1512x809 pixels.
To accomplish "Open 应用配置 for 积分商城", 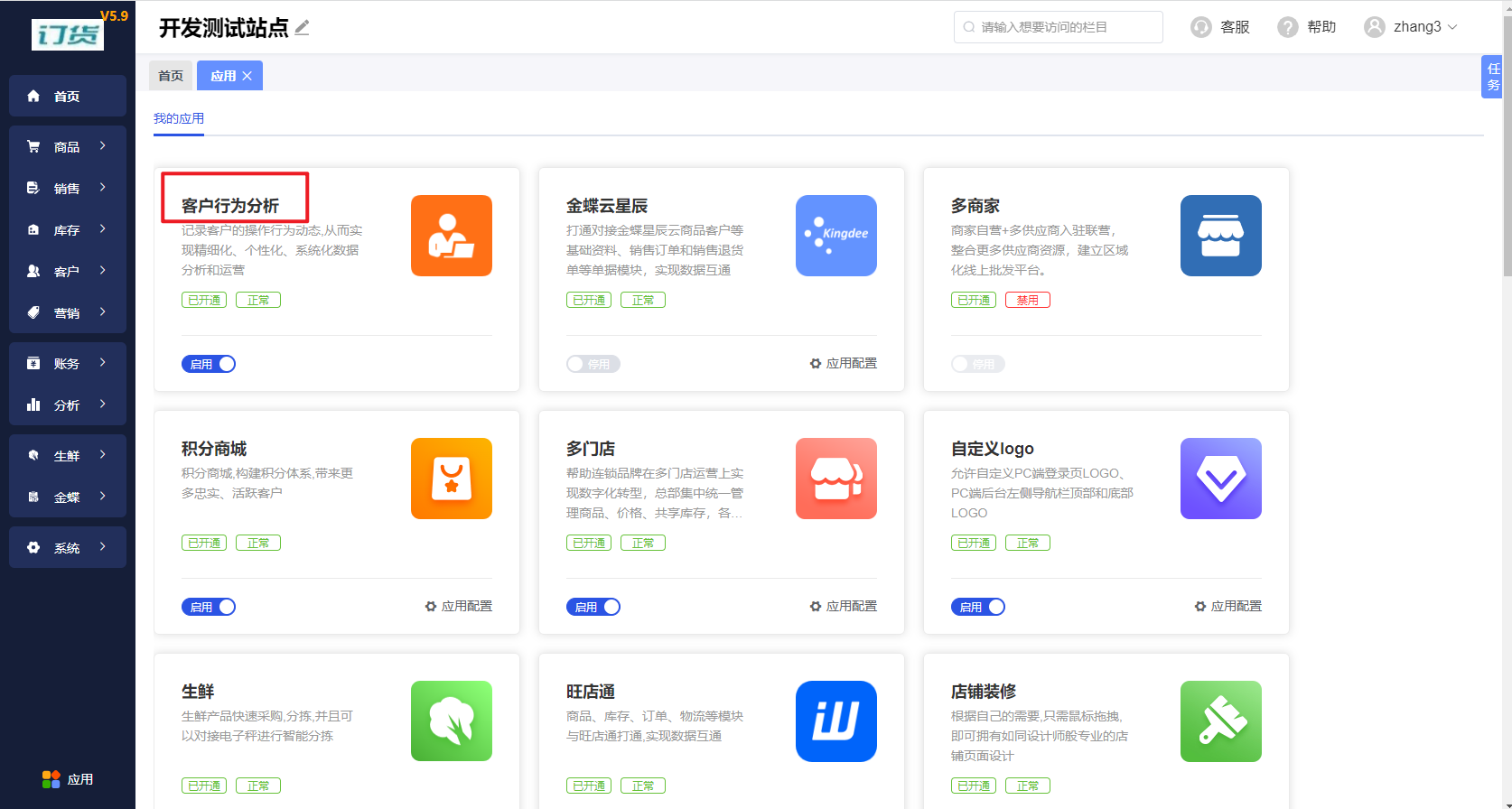I will point(459,606).
